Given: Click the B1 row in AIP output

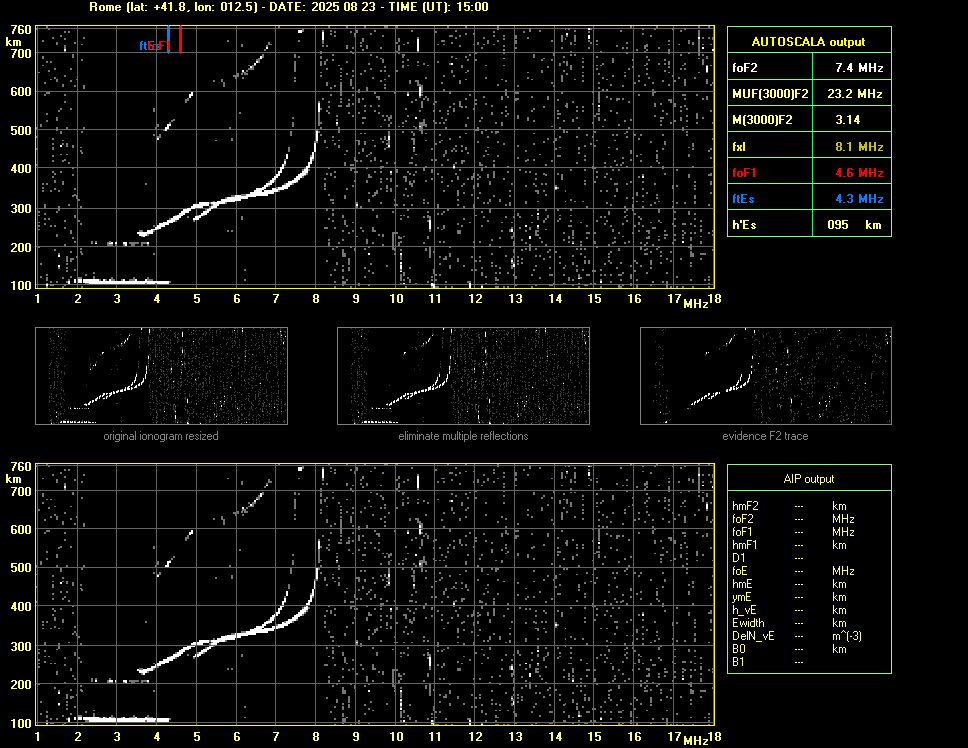Looking at the screenshot, I should [809, 662].
